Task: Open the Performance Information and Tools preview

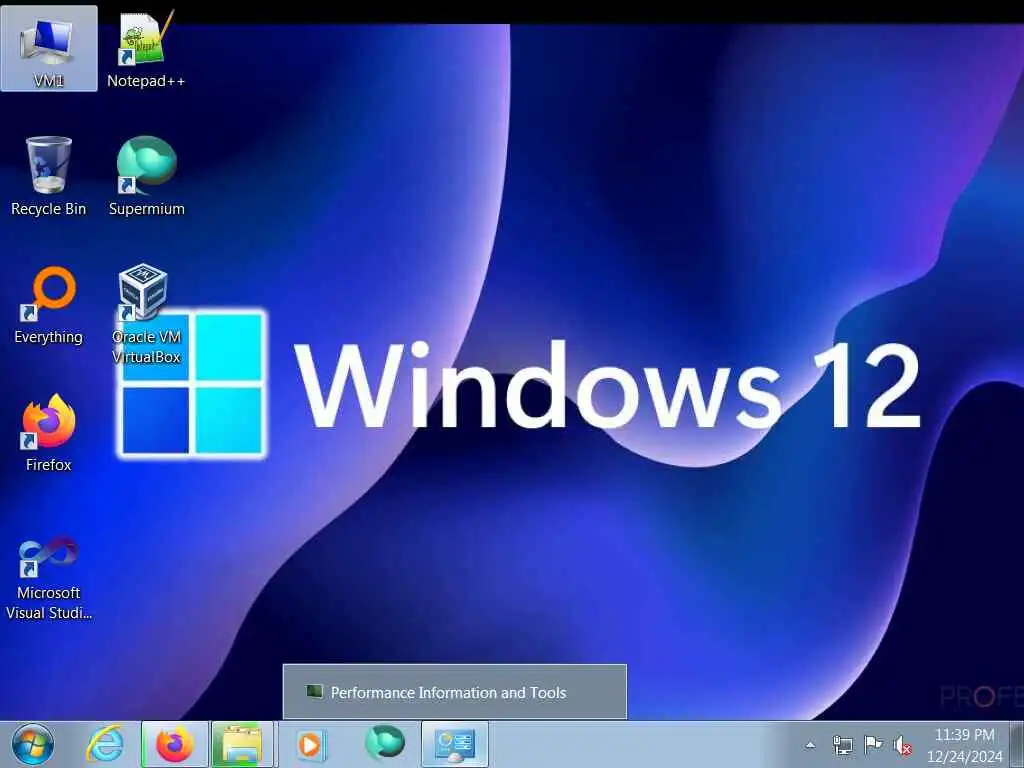Action: (455, 692)
